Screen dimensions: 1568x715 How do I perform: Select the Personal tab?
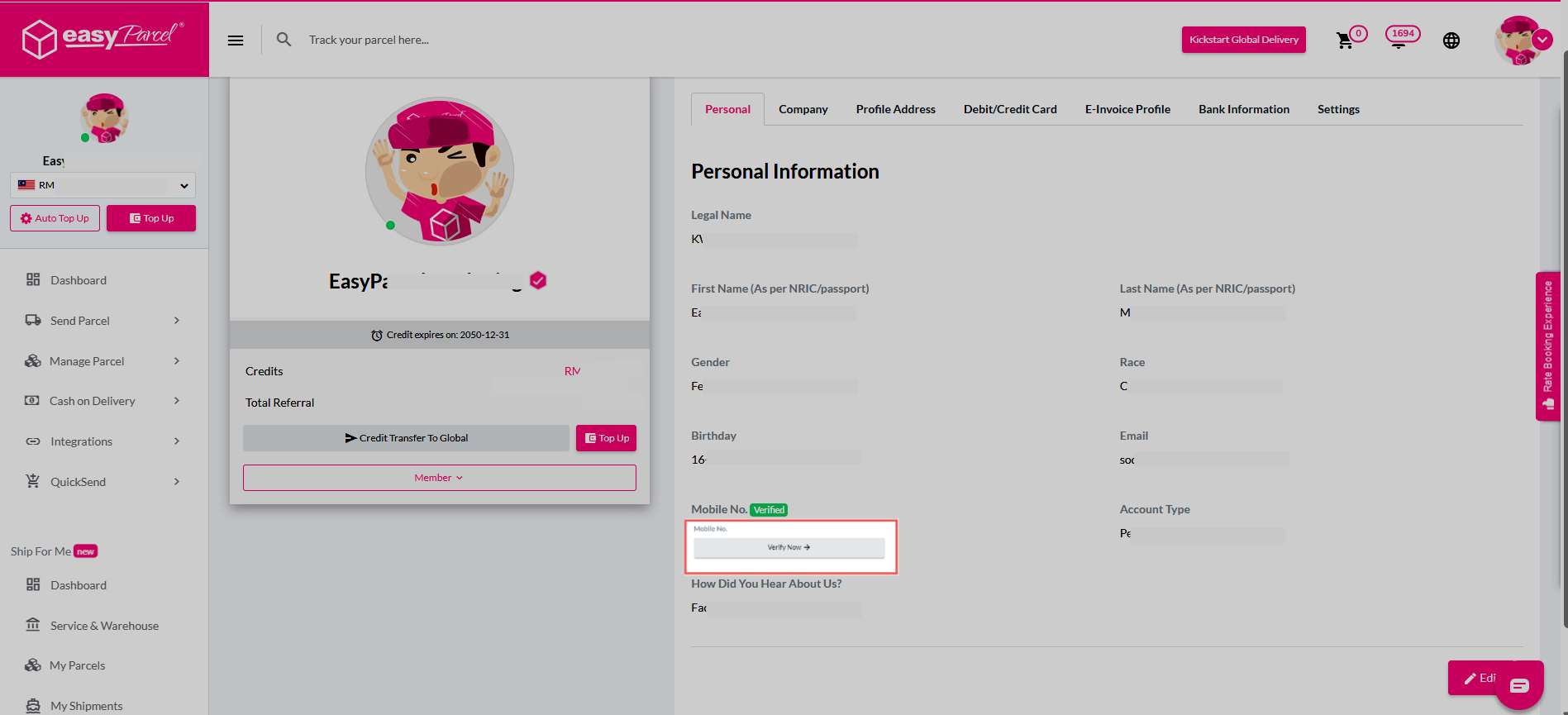click(727, 109)
